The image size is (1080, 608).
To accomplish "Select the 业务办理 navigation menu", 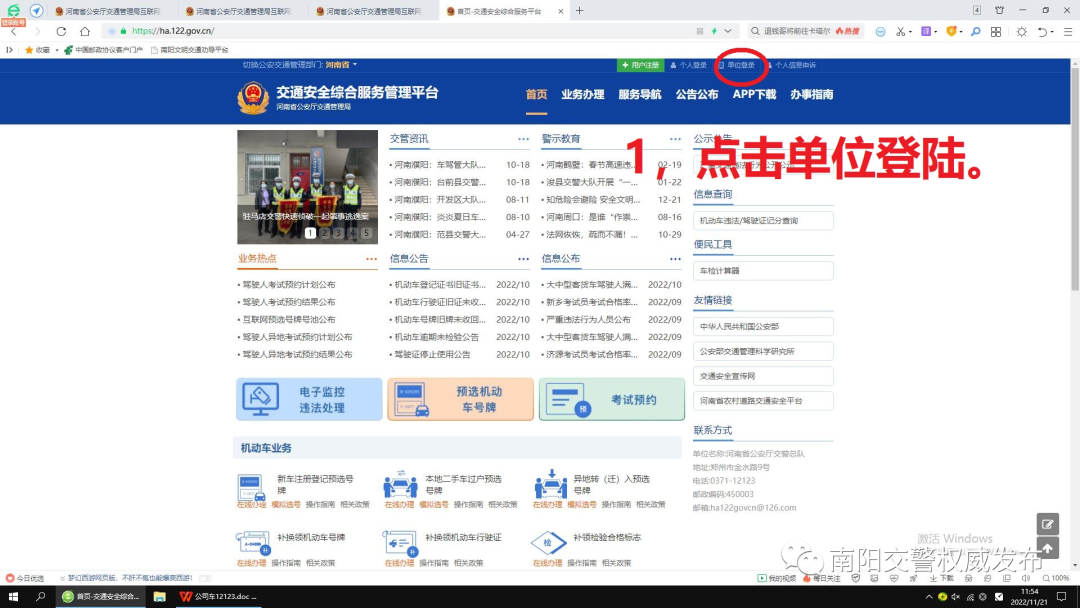I will coord(583,93).
